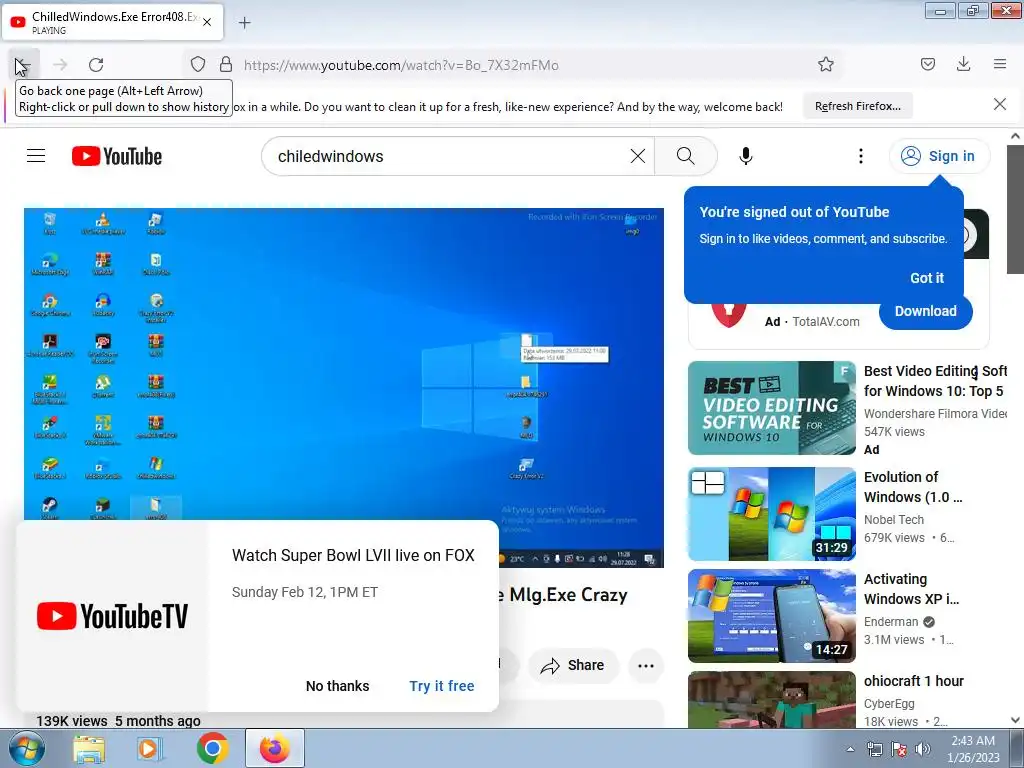1024x768 pixels.
Task: Open the tracking protection shield icon
Action: 198,65
